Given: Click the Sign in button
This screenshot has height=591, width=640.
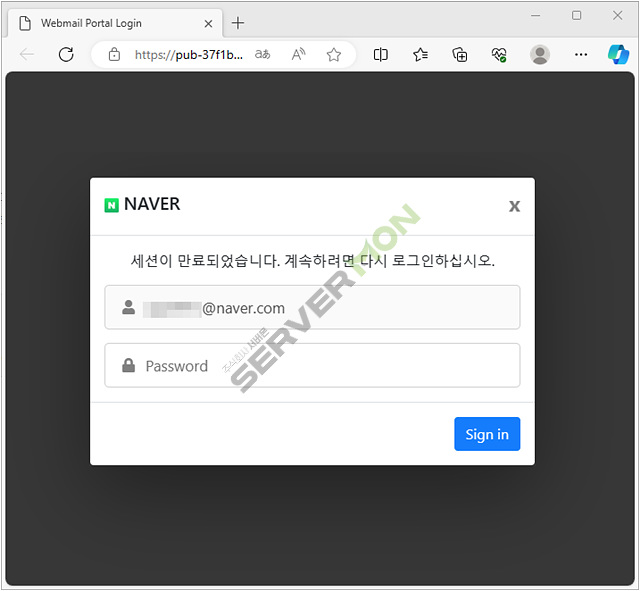Looking at the screenshot, I should pos(487,434).
